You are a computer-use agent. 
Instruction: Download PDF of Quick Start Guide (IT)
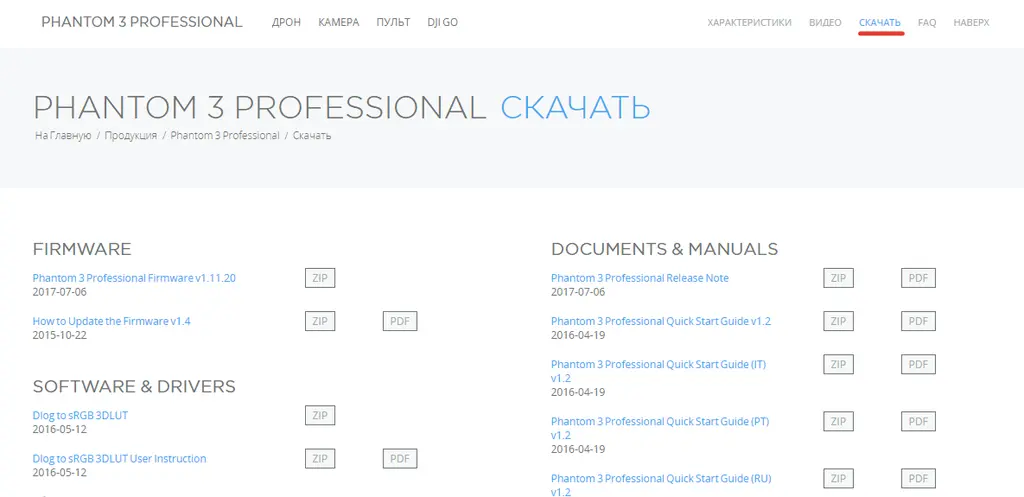pyautogui.click(x=917, y=365)
